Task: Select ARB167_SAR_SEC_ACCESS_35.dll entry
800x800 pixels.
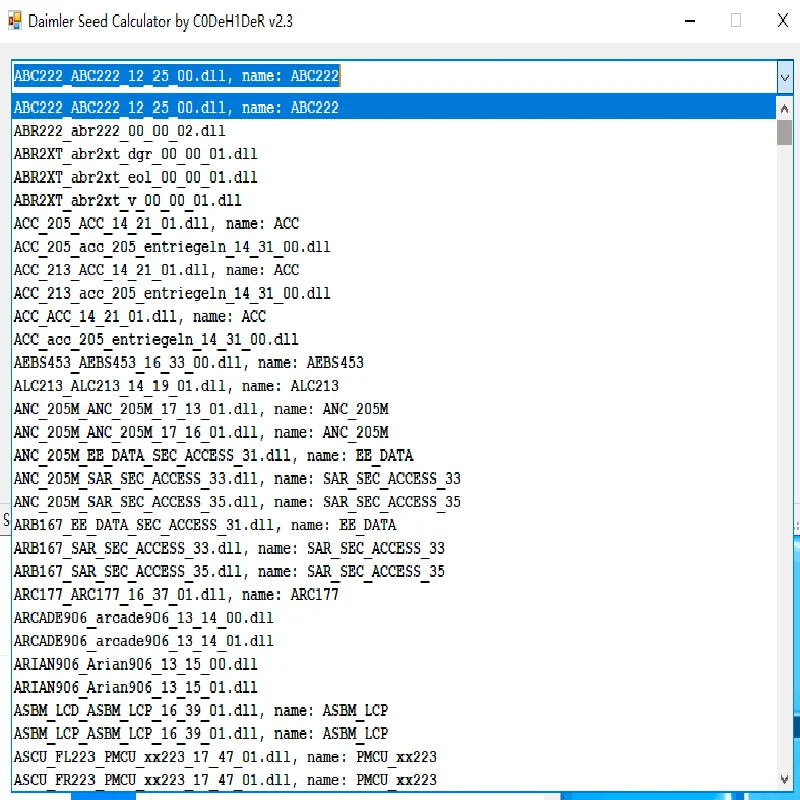Action: click(x=393, y=571)
